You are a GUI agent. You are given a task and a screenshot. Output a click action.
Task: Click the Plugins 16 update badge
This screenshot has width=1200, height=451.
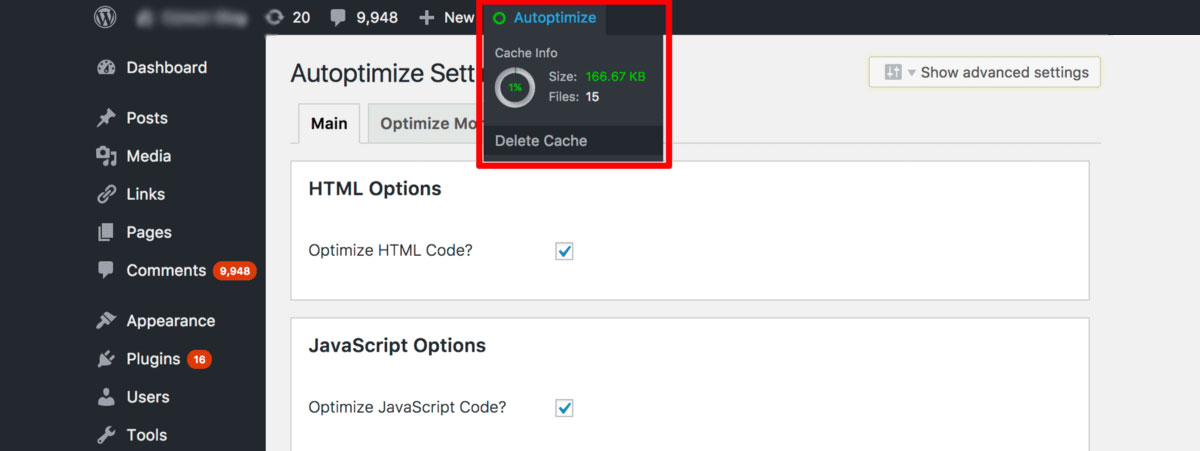click(199, 360)
